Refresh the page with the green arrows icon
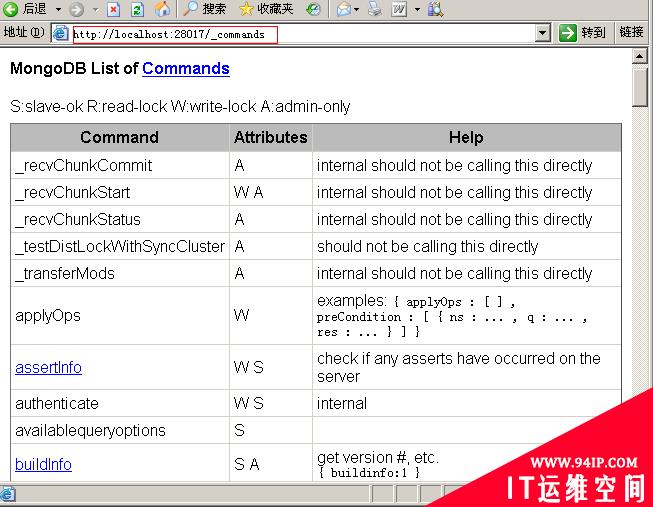653x507 pixels. click(x=137, y=9)
